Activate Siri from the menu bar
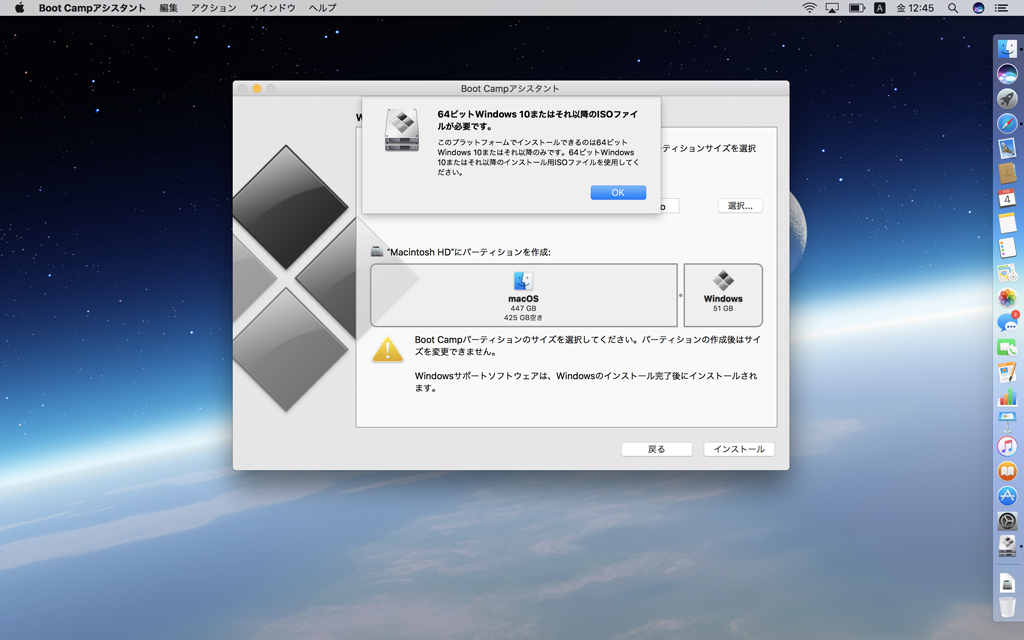1024x640 pixels. tap(978, 8)
